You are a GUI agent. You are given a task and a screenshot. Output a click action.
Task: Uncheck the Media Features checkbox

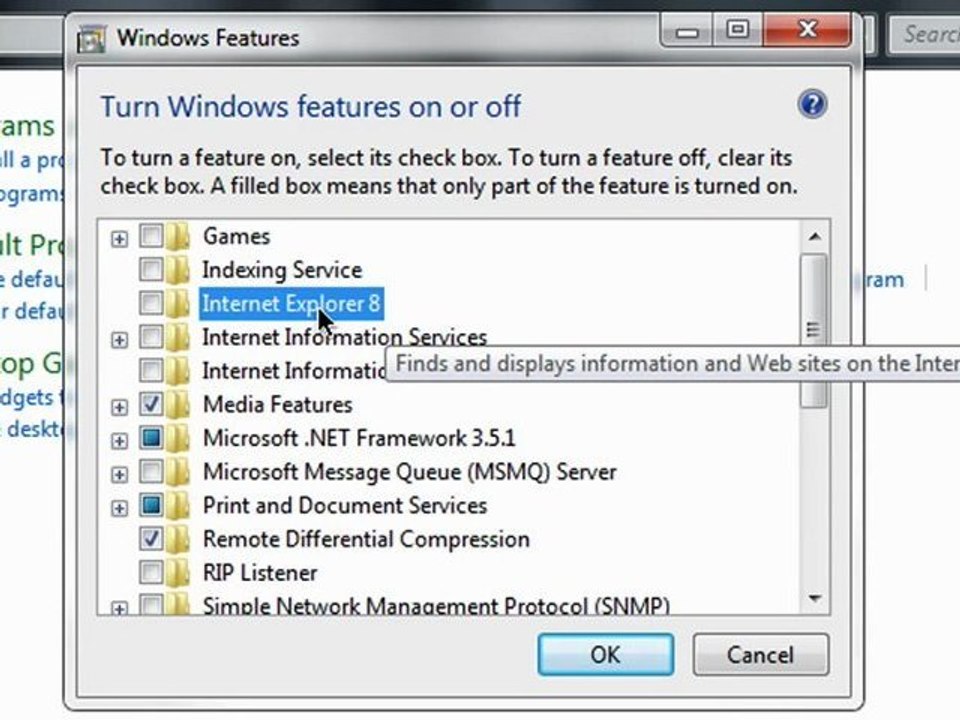[x=151, y=404]
